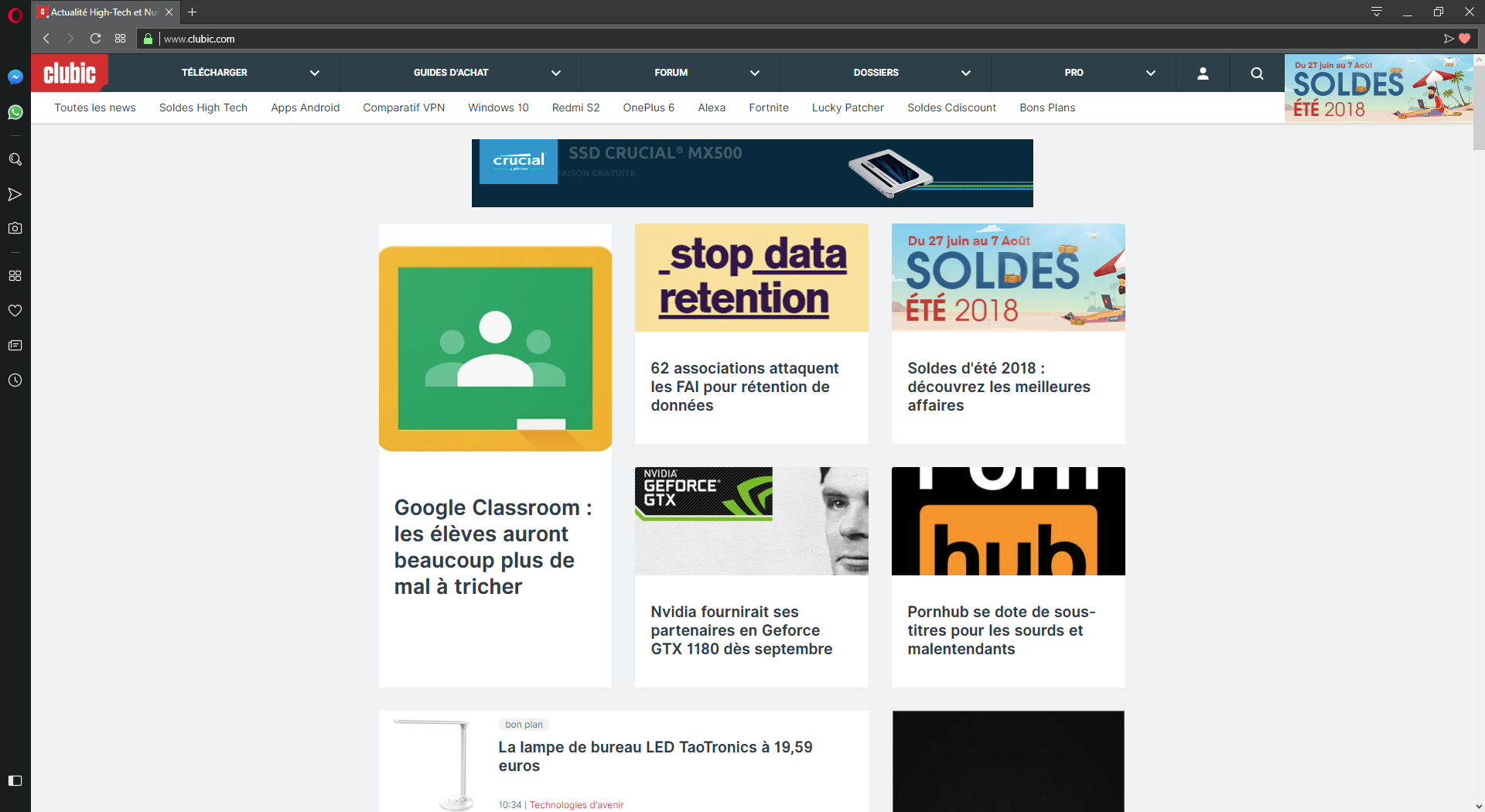Open History clock in the sidebar
This screenshot has width=1485, height=812.
(x=15, y=380)
